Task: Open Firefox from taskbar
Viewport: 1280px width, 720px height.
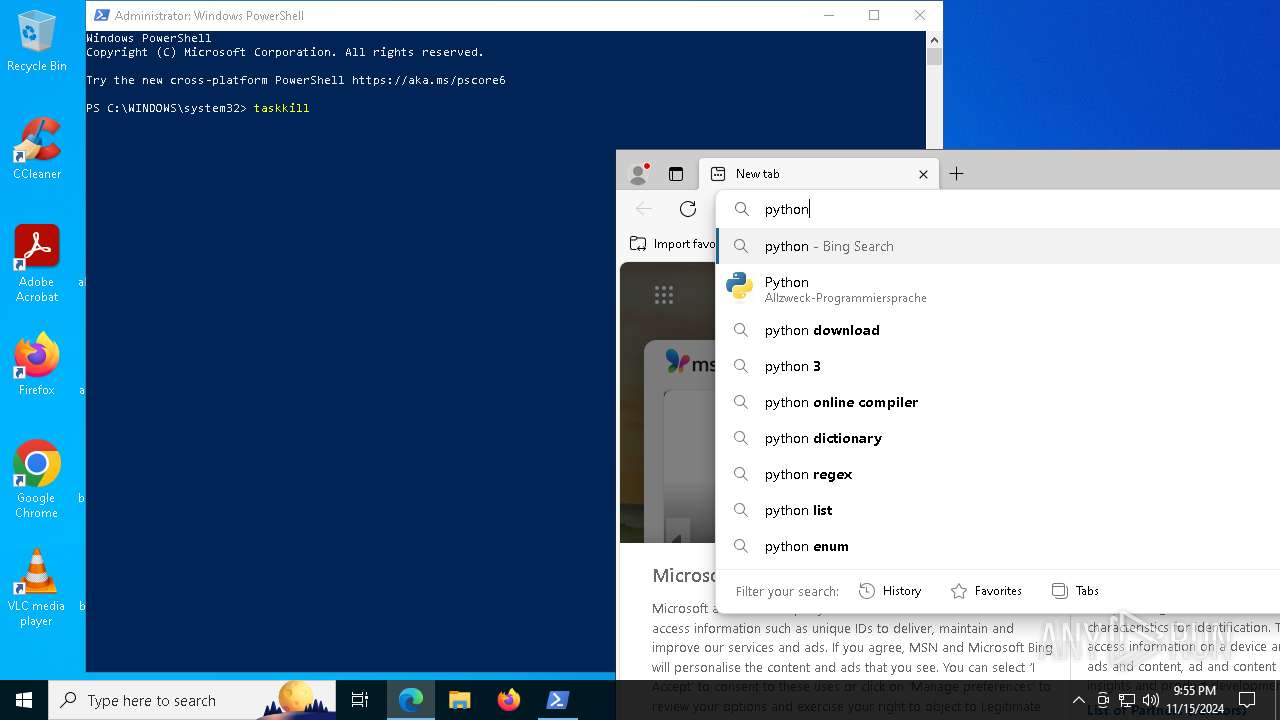Action: pos(509,700)
